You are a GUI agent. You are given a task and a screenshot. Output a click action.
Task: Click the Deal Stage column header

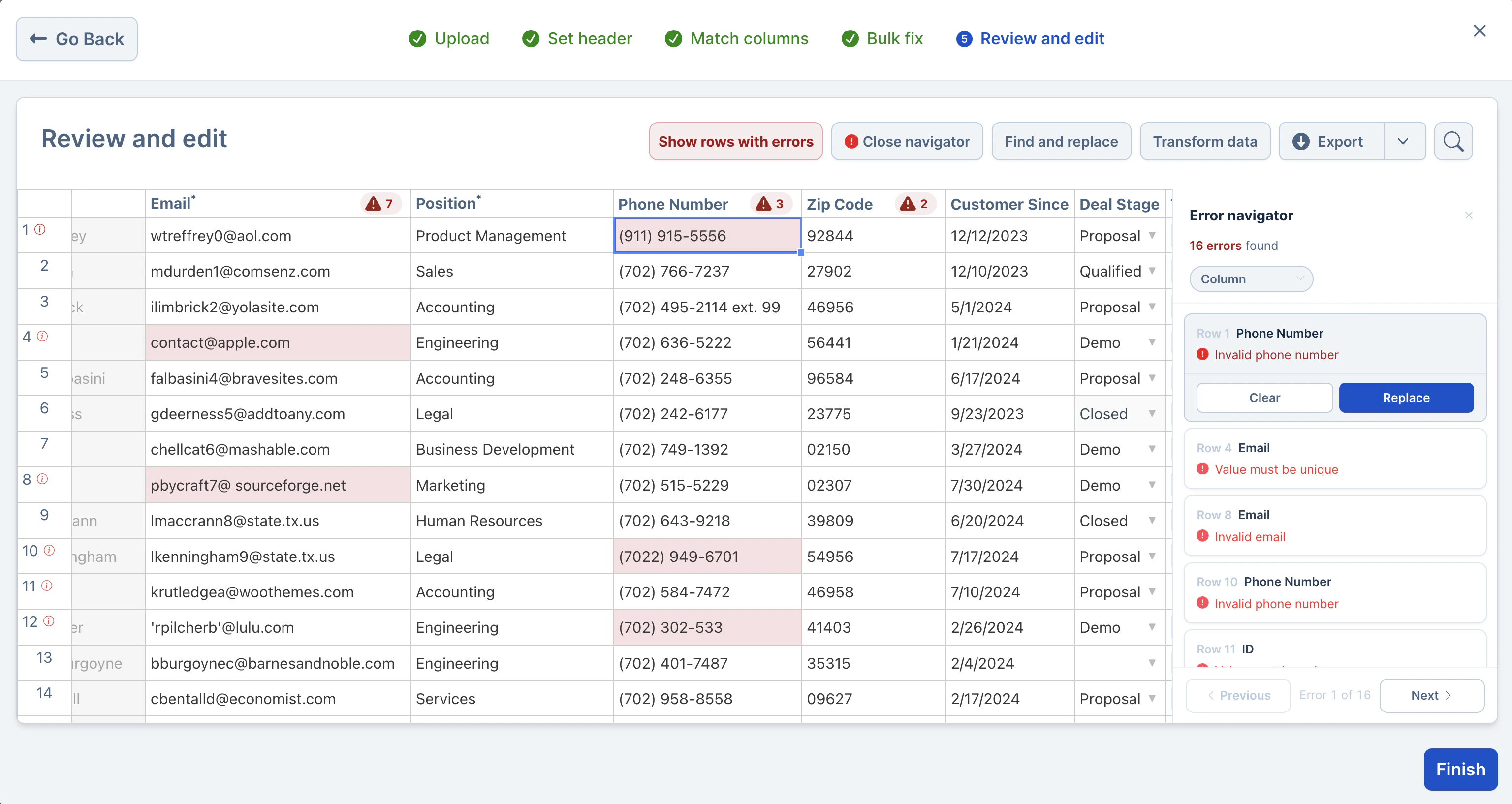point(1119,204)
